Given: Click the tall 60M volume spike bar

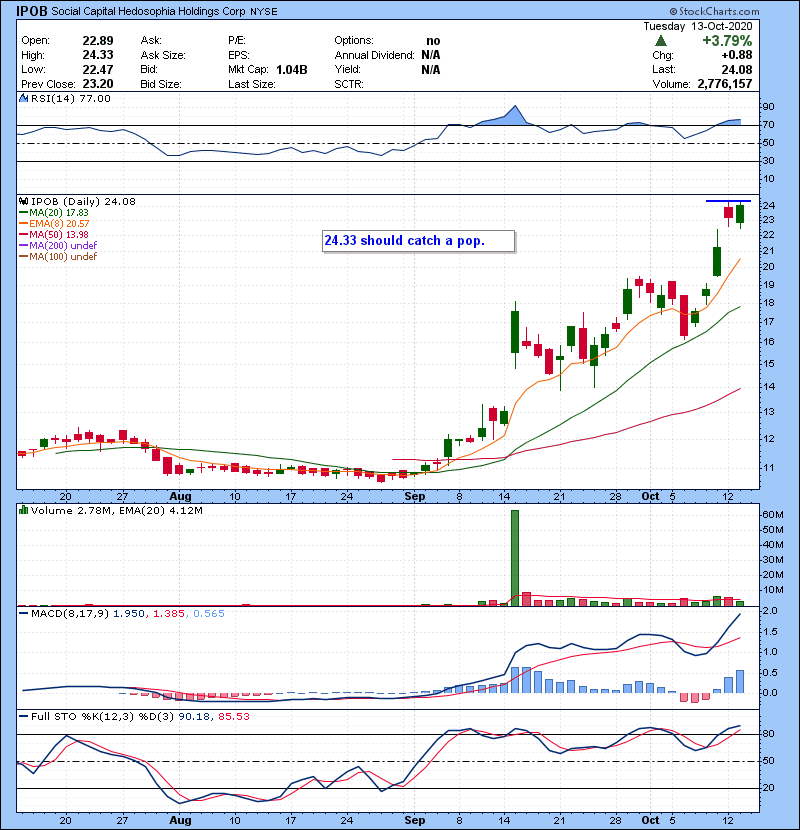Looking at the screenshot, I should 515,557.
